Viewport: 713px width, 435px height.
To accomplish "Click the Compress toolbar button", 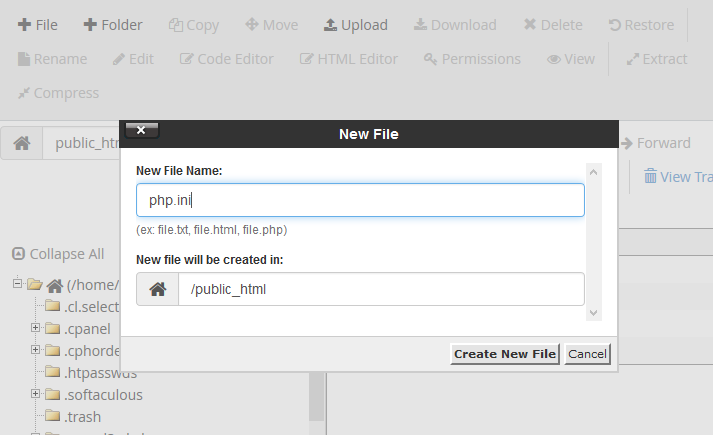I will [x=58, y=93].
